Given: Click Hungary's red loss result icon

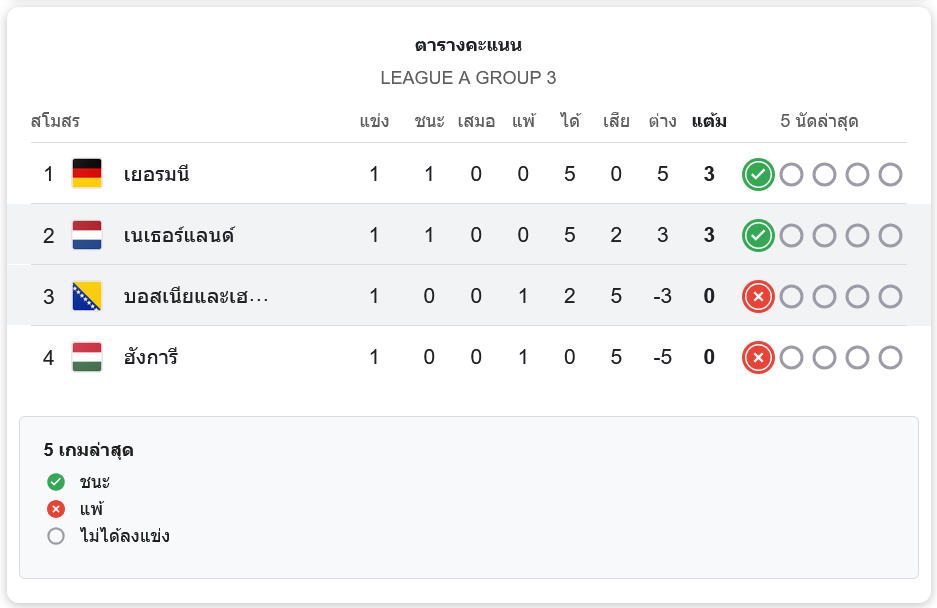Looking at the screenshot, I should coord(758,358).
